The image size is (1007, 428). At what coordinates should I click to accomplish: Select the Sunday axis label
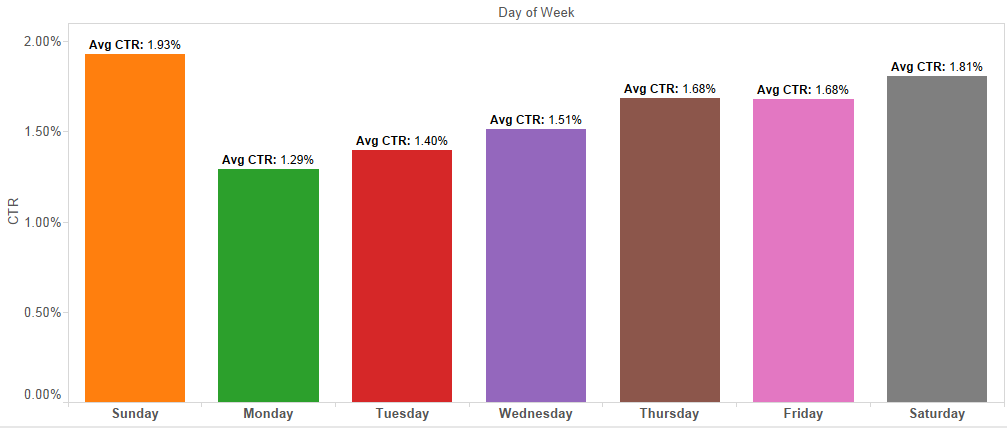pos(135,413)
